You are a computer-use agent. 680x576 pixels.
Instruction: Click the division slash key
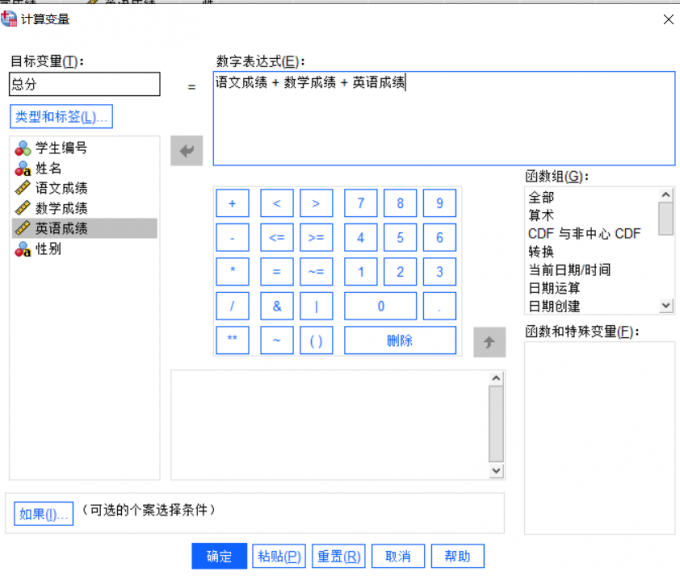pos(232,306)
